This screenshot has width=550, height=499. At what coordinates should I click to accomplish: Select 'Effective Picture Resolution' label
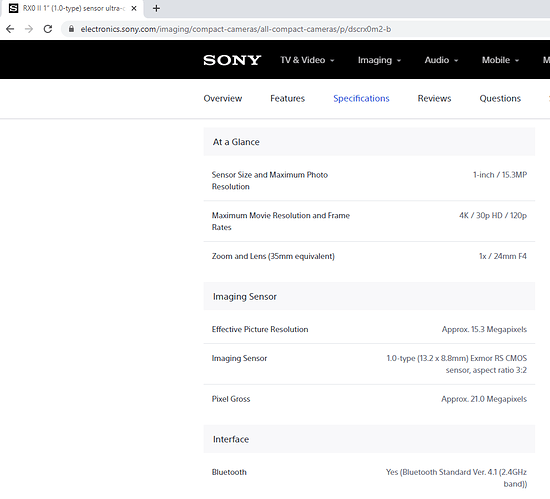coord(260,329)
